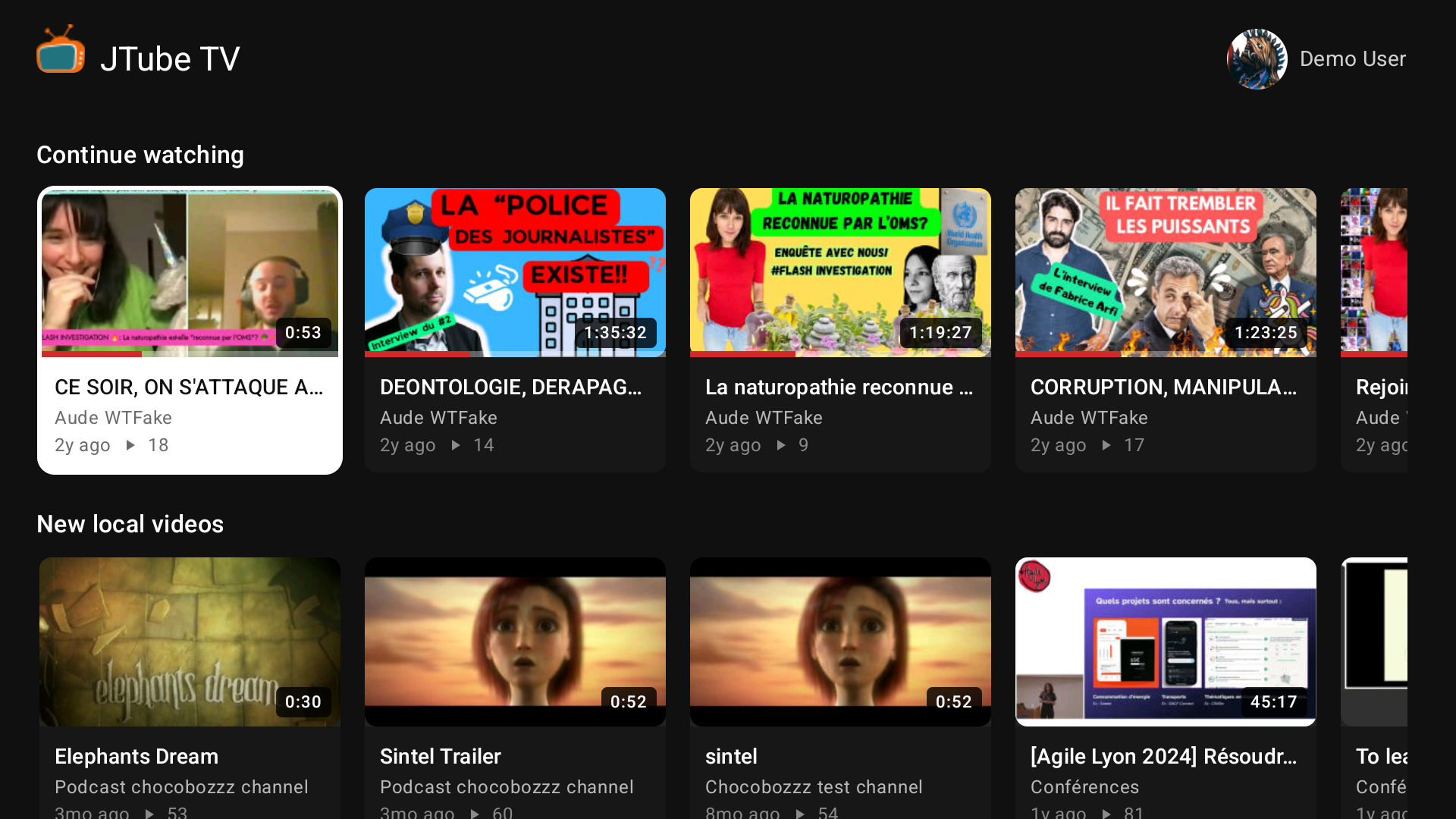
Task: Select the DEONTOLOGIE, DERAPAG... video title
Action: (510, 387)
